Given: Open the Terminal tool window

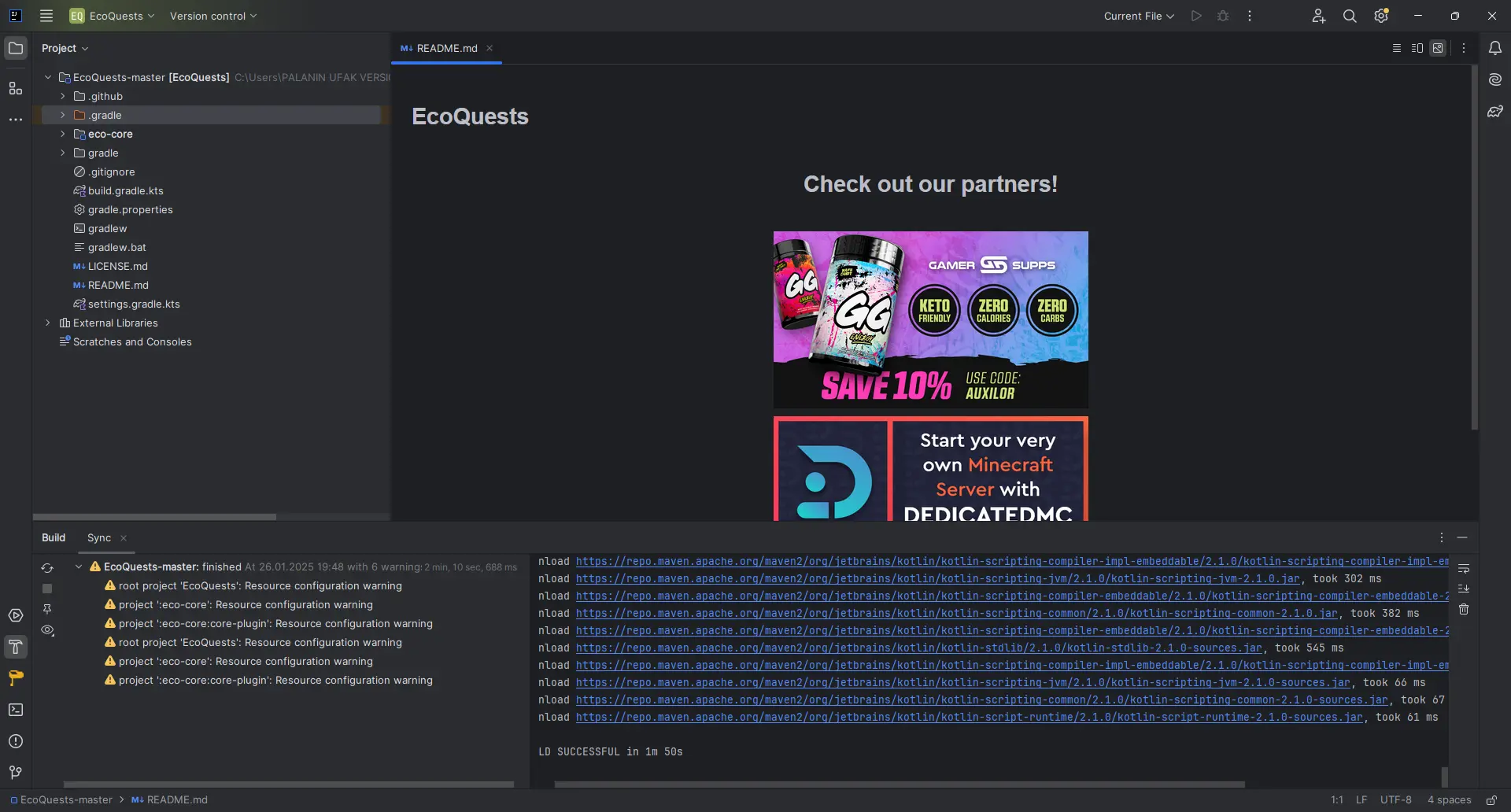Looking at the screenshot, I should tap(16, 710).
